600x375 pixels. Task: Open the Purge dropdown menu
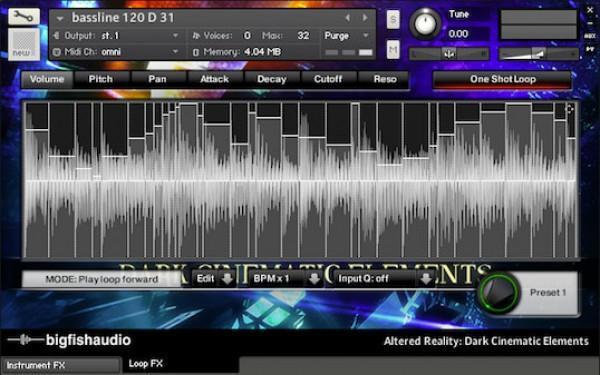[346, 36]
